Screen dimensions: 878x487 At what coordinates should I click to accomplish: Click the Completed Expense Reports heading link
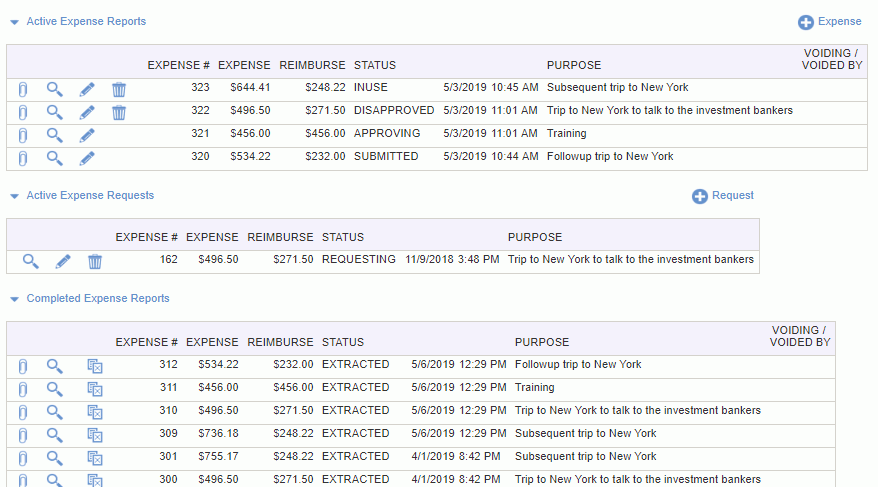[98, 298]
